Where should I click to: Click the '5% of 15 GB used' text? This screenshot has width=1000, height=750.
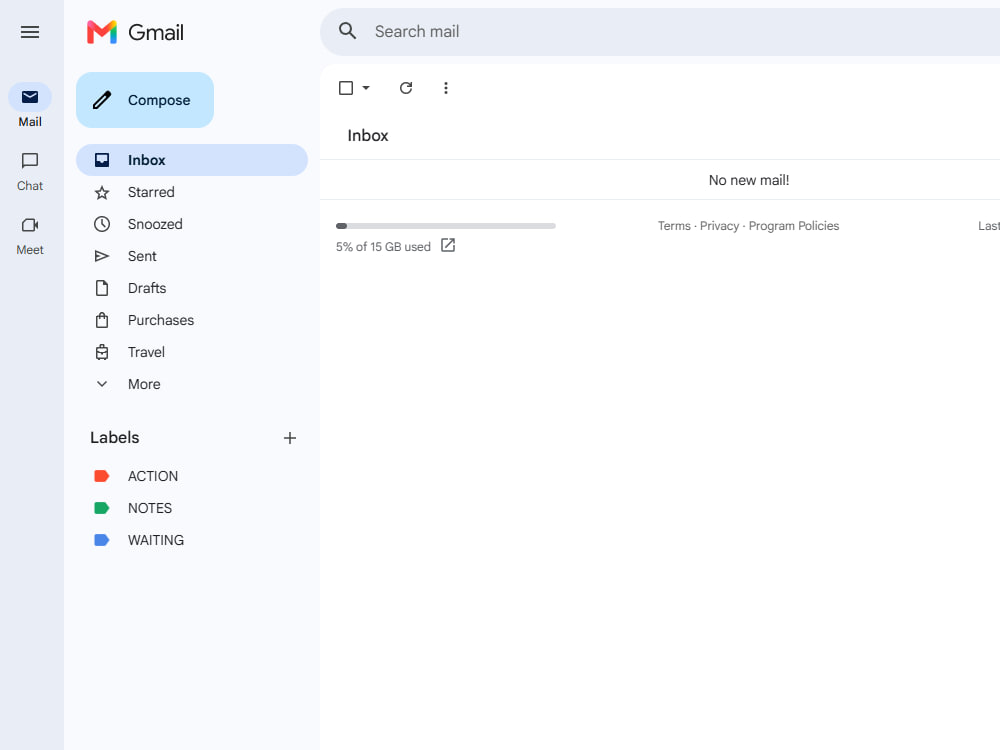click(383, 247)
